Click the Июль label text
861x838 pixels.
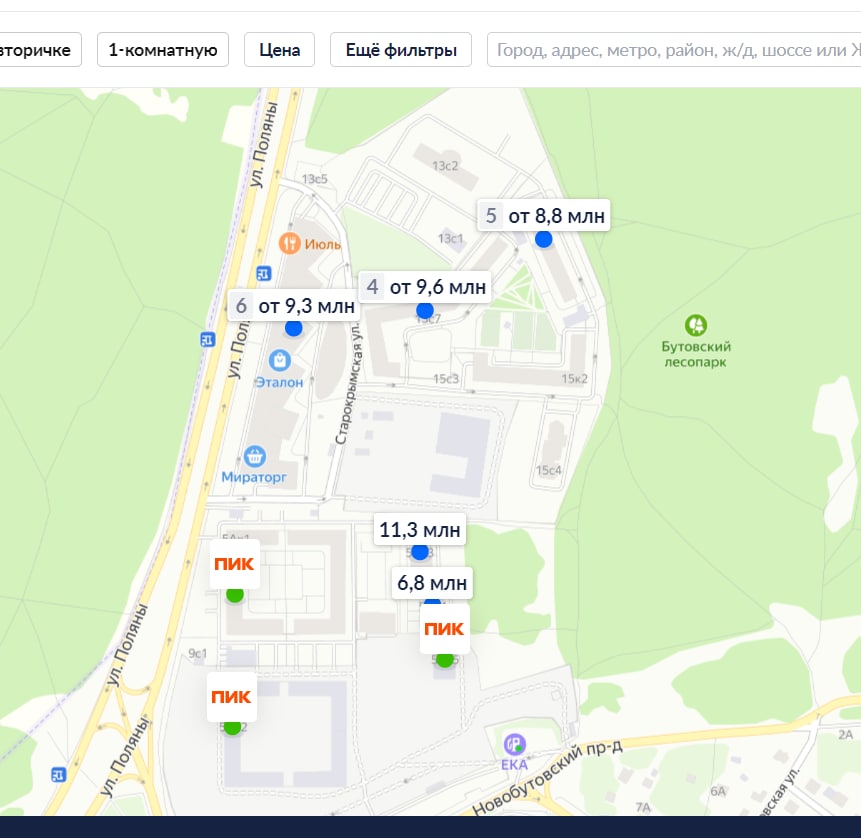click(323, 244)
